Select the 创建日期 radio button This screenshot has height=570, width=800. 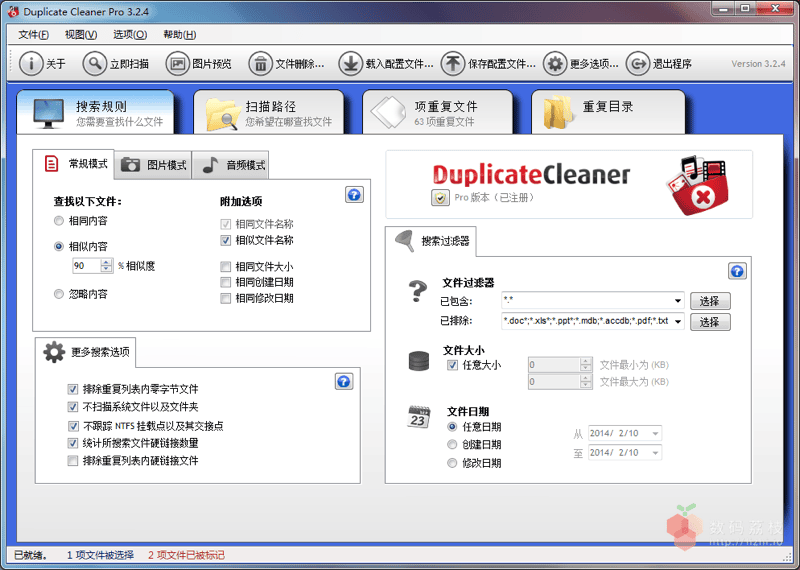(x=452, y=444)
